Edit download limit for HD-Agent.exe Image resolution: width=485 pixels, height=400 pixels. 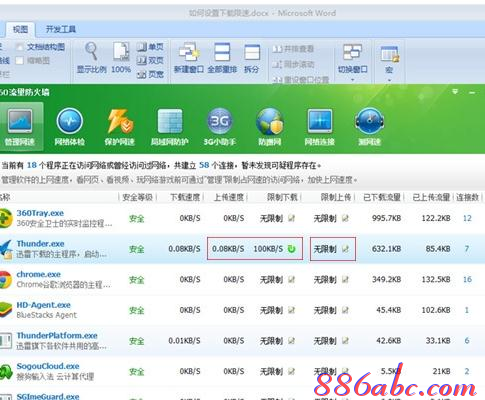click(x=292, y=310)
